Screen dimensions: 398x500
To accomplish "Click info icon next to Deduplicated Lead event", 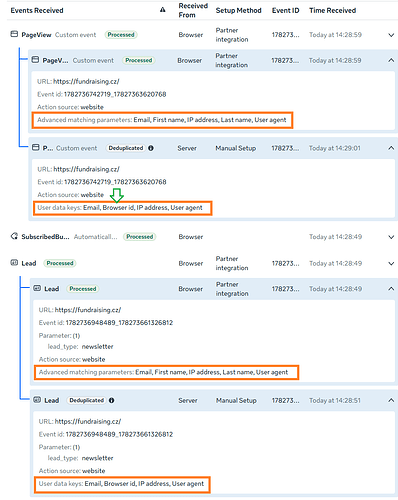I will click(111, 400).
